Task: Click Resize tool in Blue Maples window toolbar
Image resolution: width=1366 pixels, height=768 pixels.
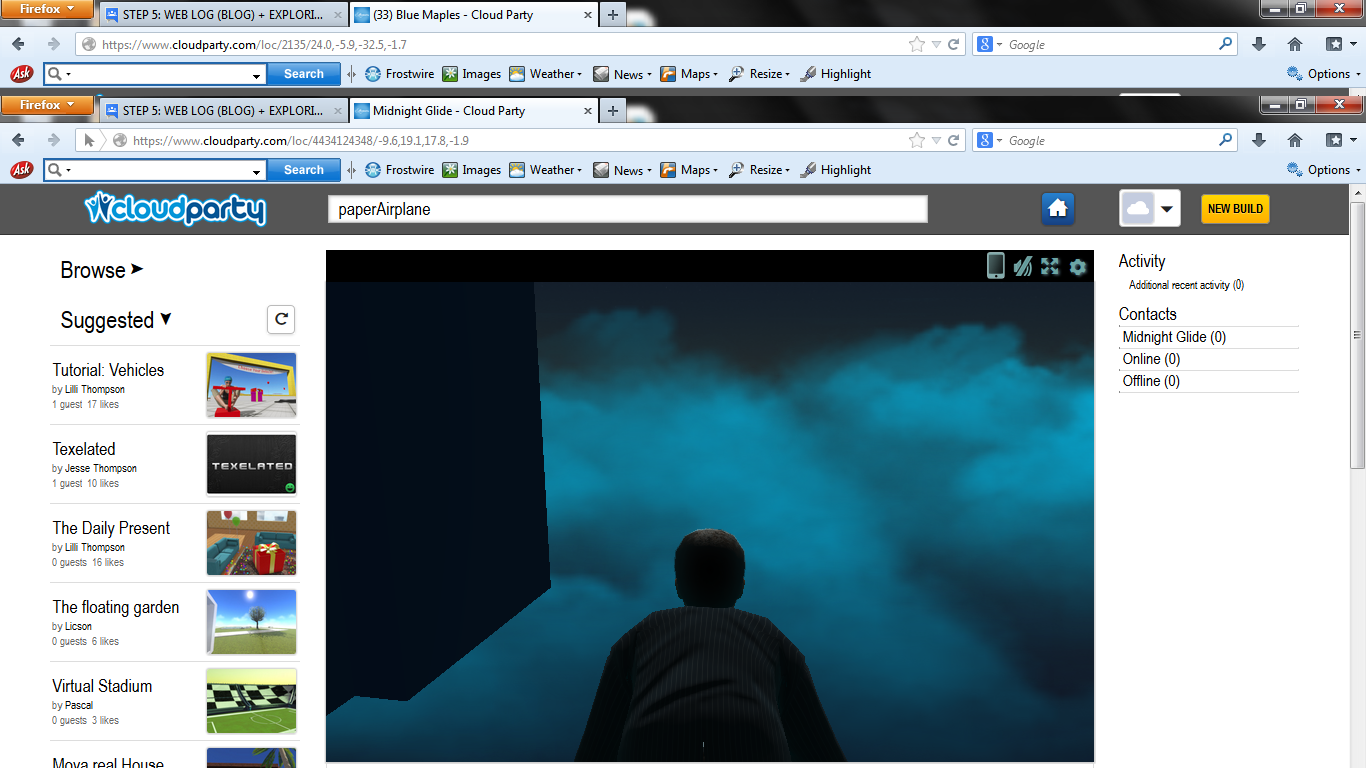Action: [760, 74]
